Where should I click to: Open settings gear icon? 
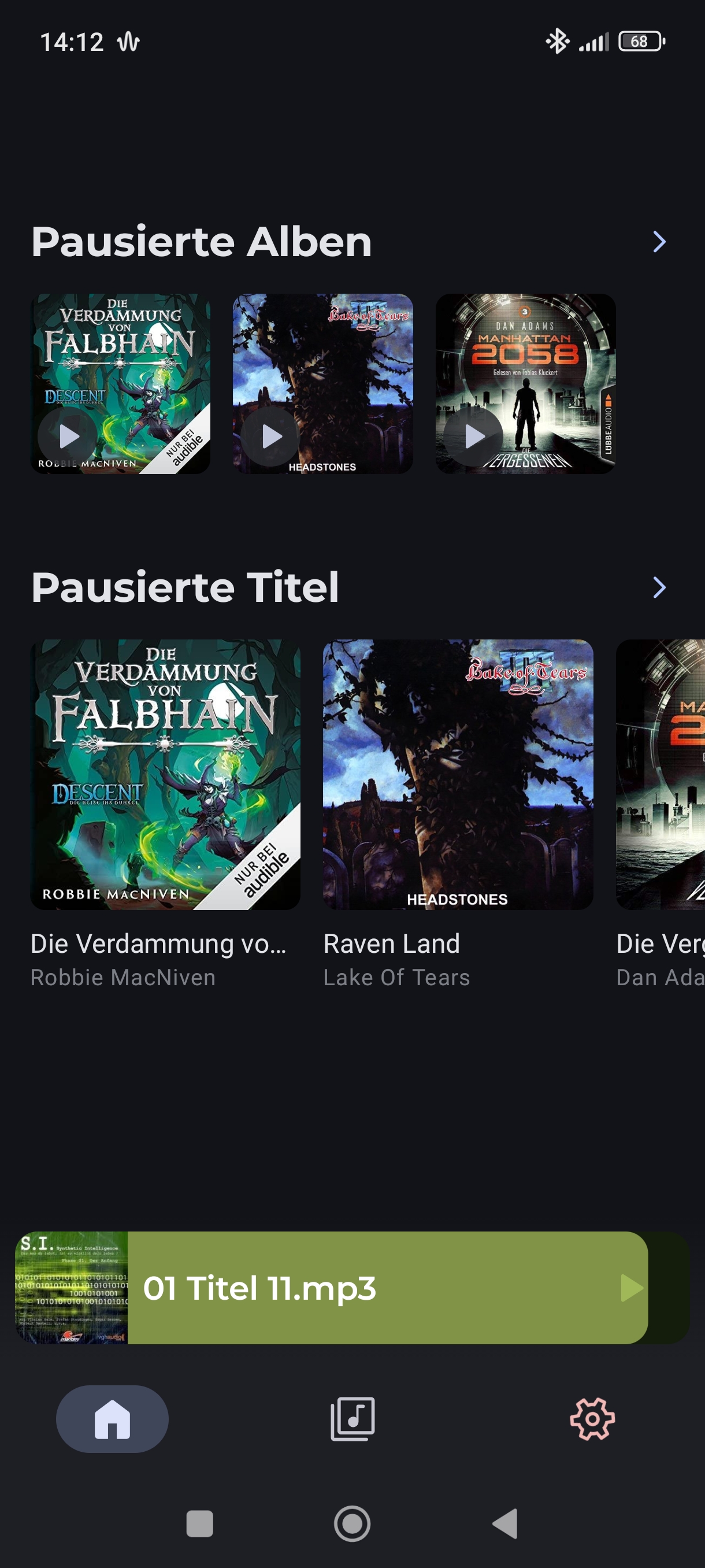[592, 1419]
